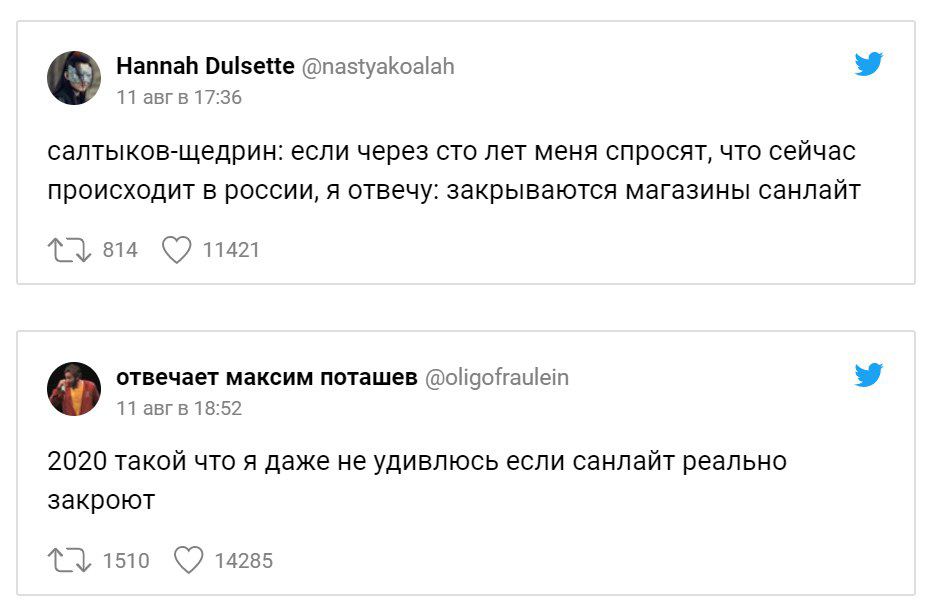
Task: Open Hannah Dulsette's profile avatar
Action: tap(74, 78)
